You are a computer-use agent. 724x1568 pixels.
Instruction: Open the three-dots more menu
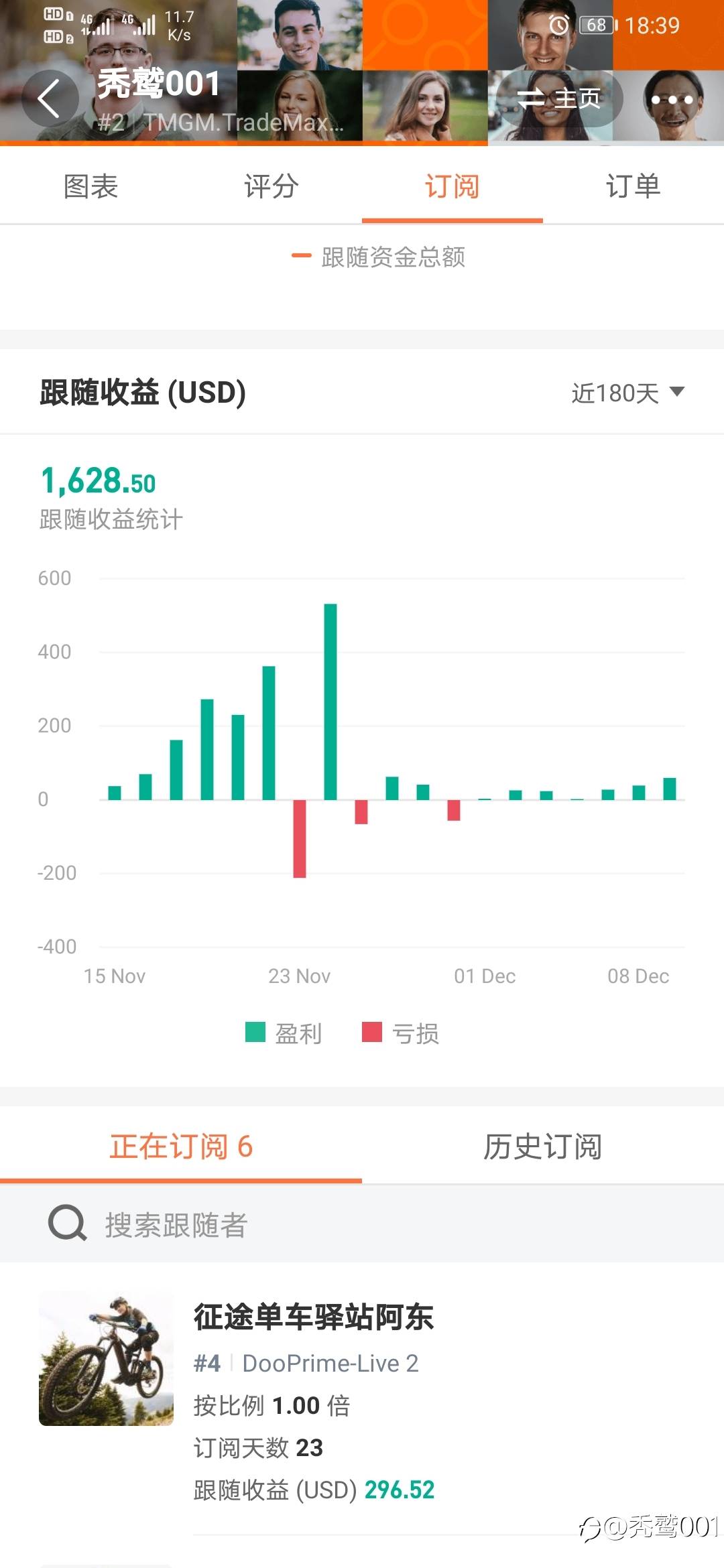[672, 99]
